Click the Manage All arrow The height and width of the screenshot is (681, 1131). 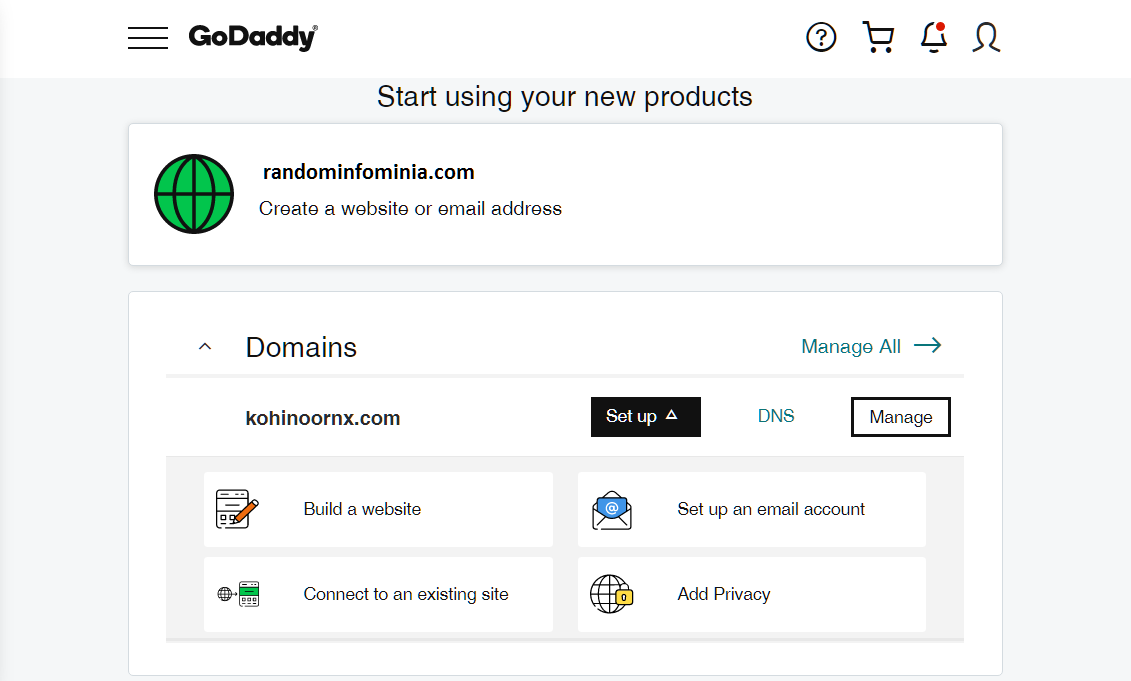[x=928, y=346]
